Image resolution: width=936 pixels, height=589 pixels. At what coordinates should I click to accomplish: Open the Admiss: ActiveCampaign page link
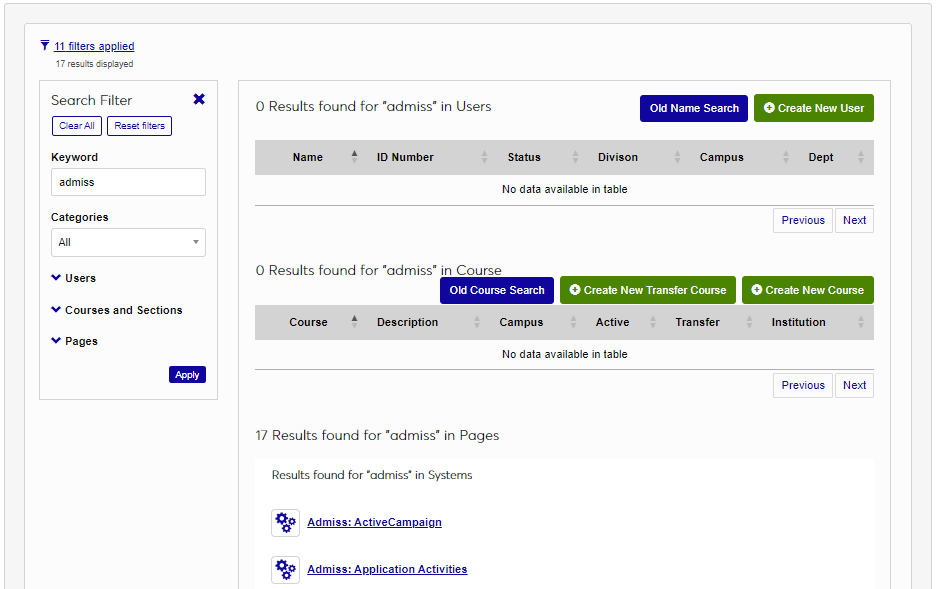click(x=374, y=522)
